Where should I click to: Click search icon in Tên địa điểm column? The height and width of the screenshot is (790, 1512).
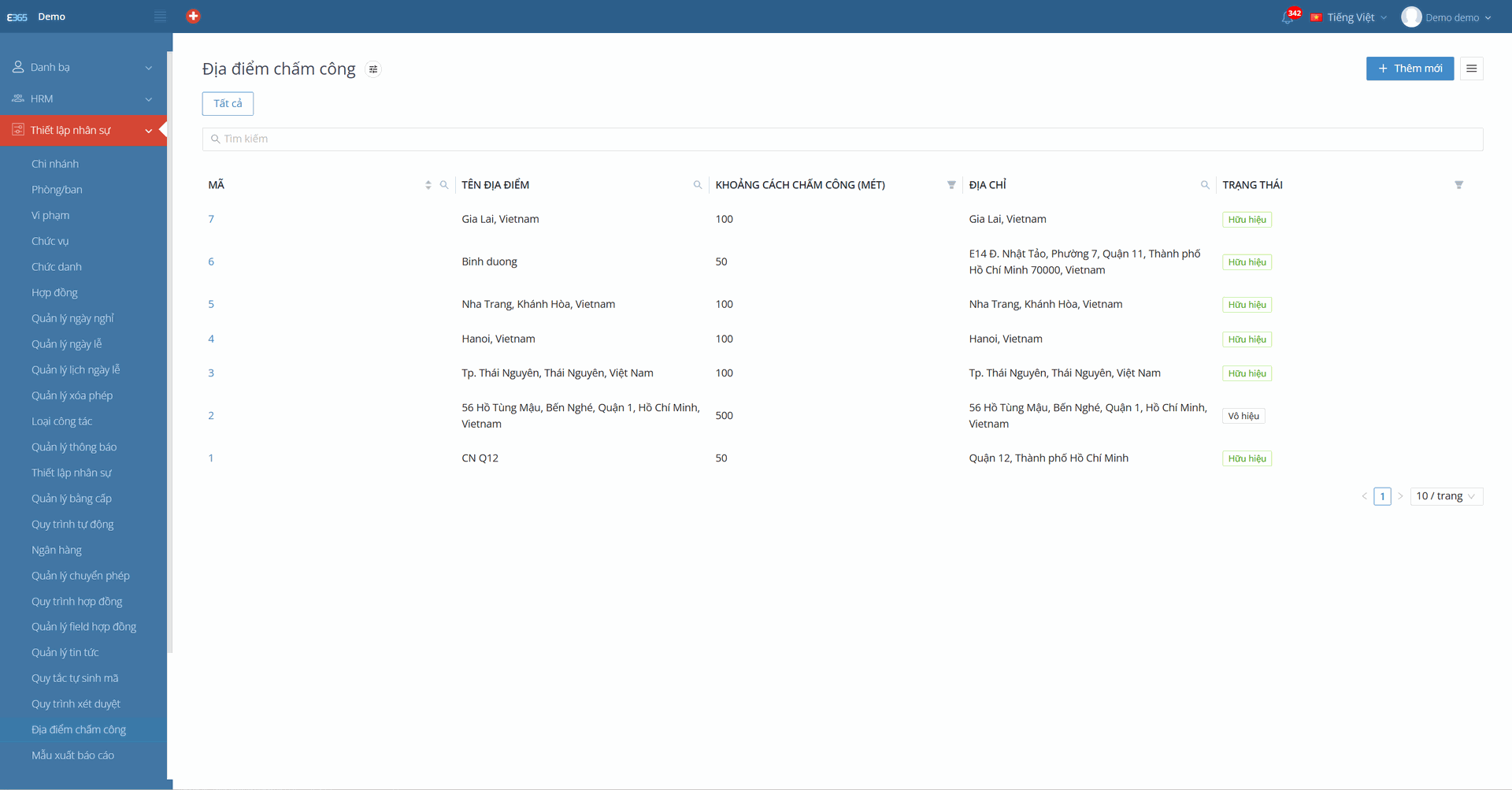pos(697,185)
